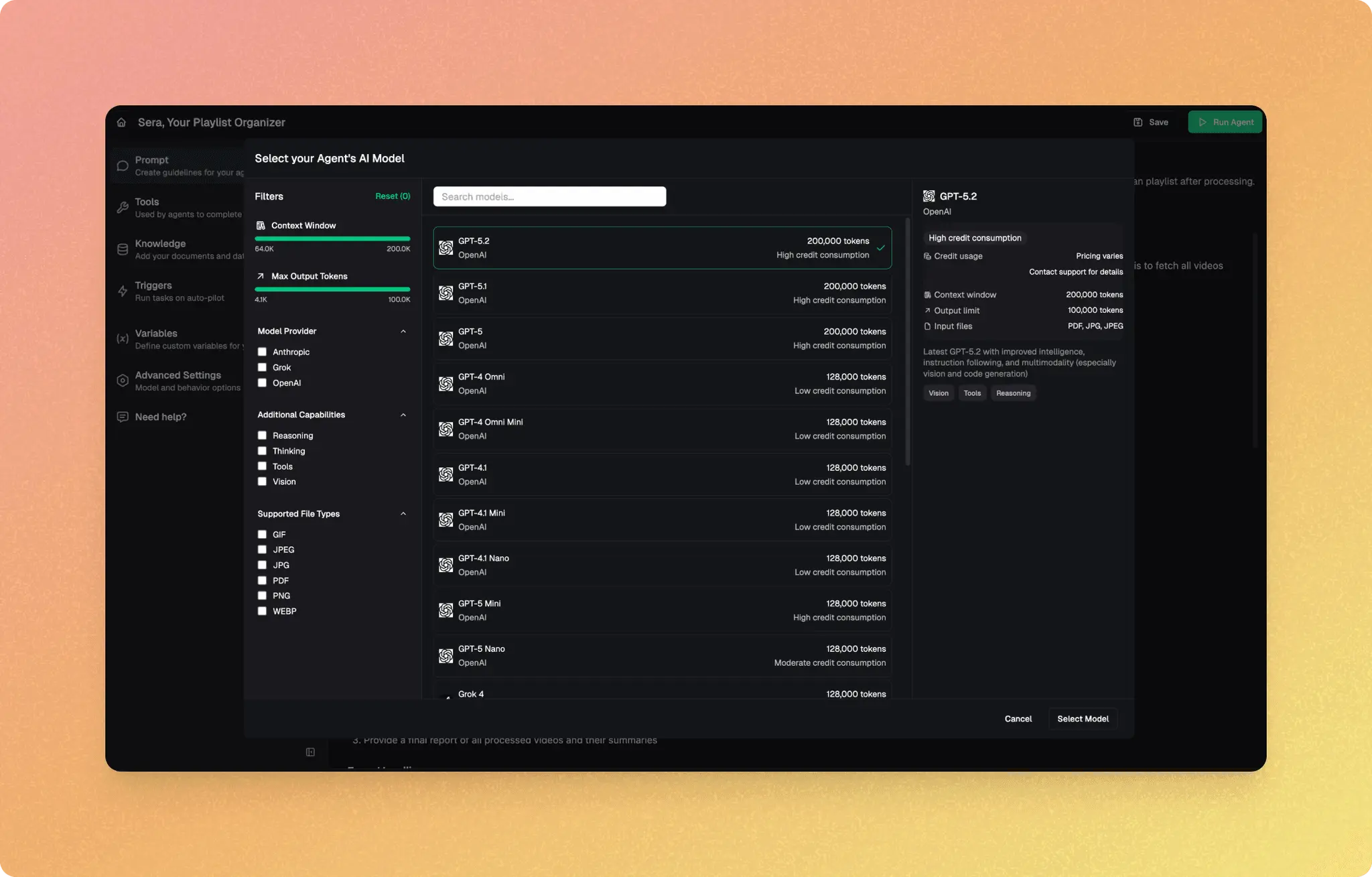Click the Output limit arrow icon

tap(927, 311)
